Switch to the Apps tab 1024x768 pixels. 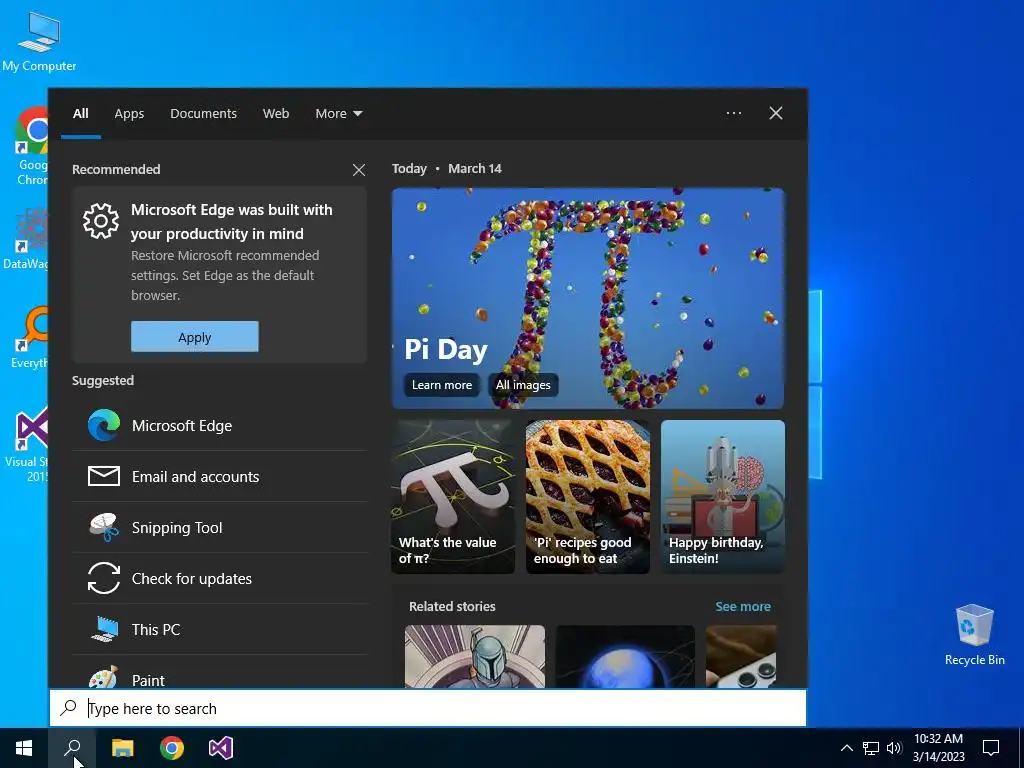[x=129, y=114]
